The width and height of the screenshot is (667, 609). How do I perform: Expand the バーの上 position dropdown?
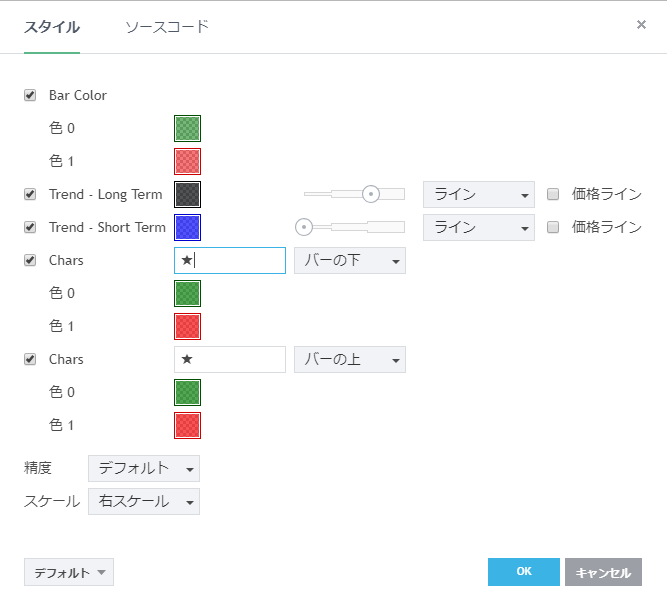pyautogui.click(x=349, y=359)
